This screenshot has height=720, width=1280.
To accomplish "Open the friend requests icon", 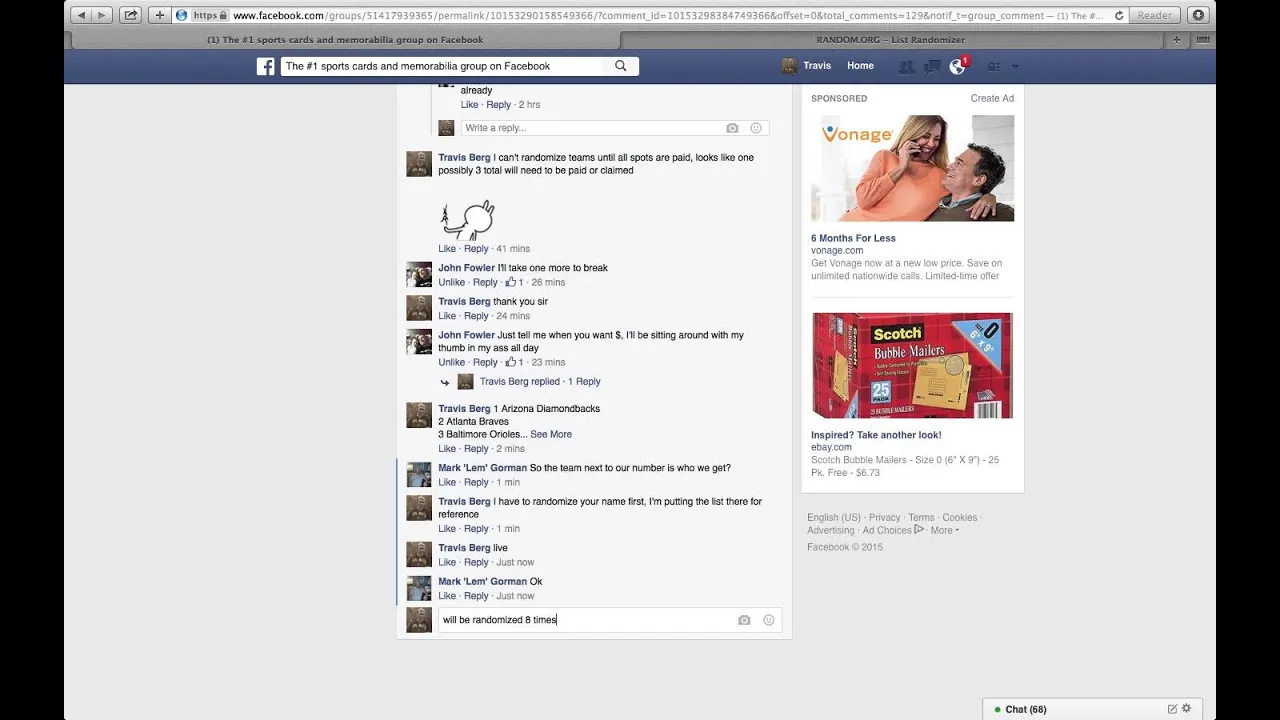I will [906, 66].
